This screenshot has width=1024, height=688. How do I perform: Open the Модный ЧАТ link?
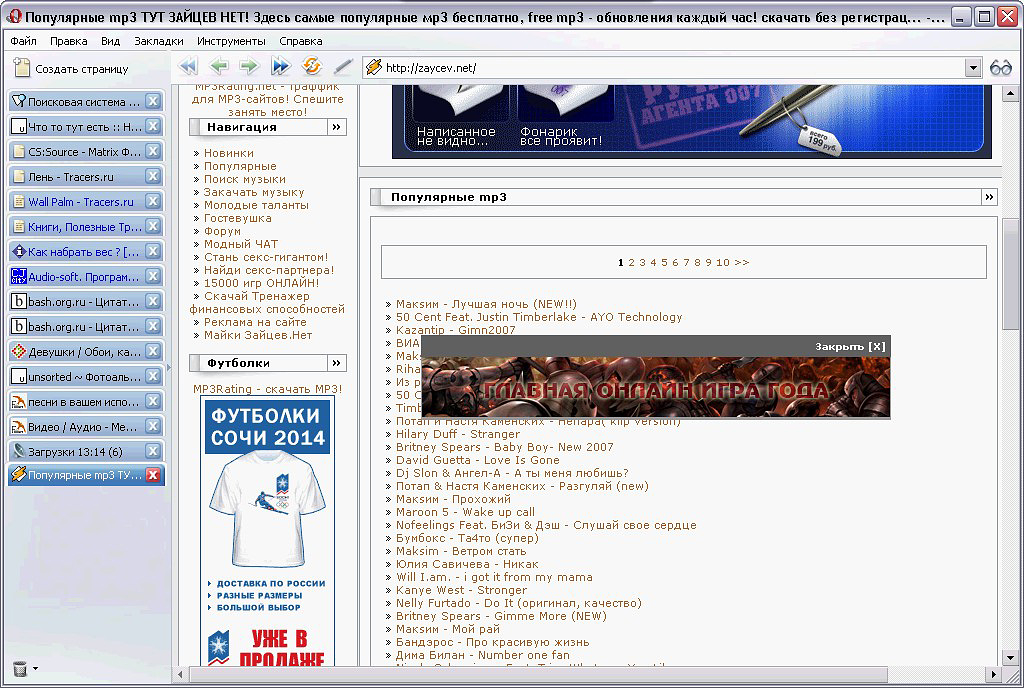[240, 244]
